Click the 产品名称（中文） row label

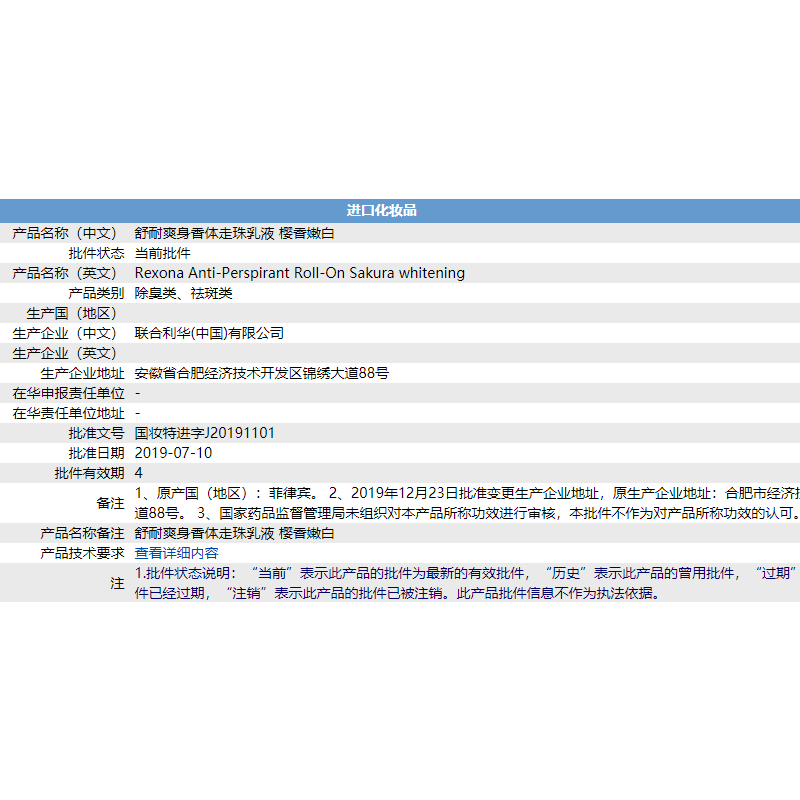[x=65, y=233]
